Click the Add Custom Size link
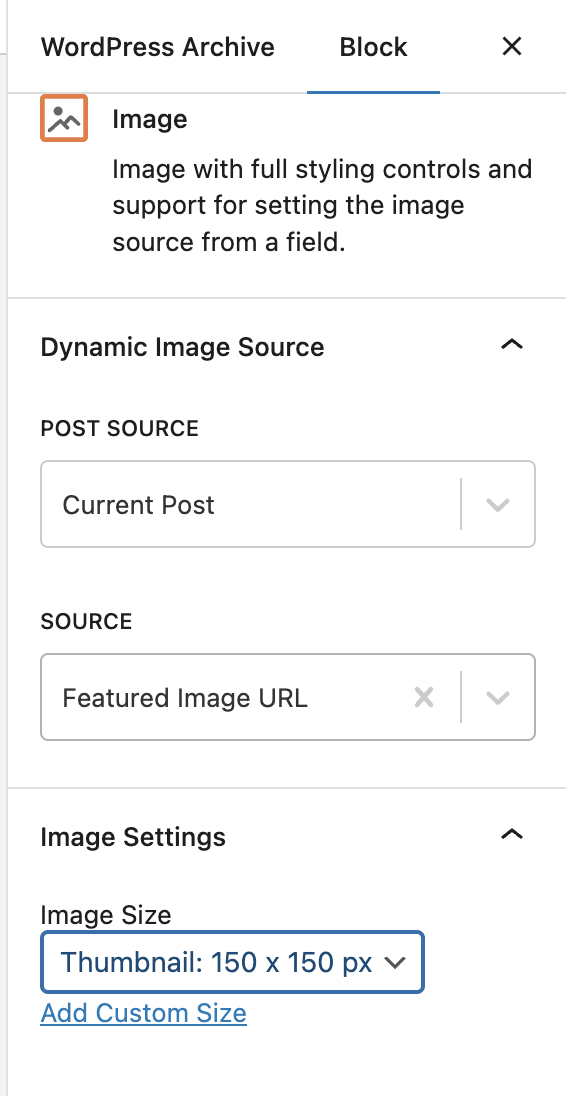Screen dimensions: 566x1096 tap(143, 1013)
